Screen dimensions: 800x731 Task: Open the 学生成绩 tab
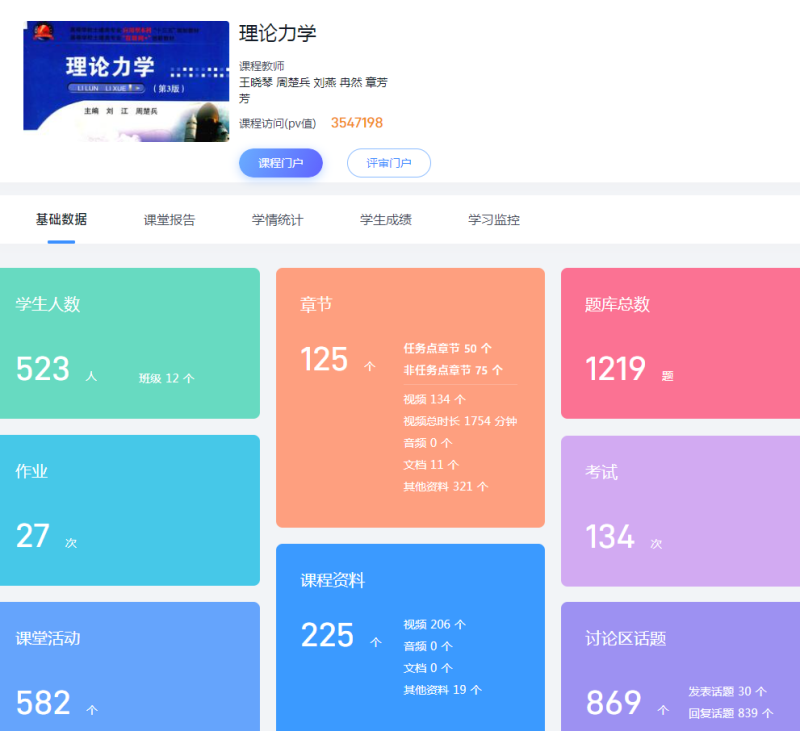[x=385, y=220]
